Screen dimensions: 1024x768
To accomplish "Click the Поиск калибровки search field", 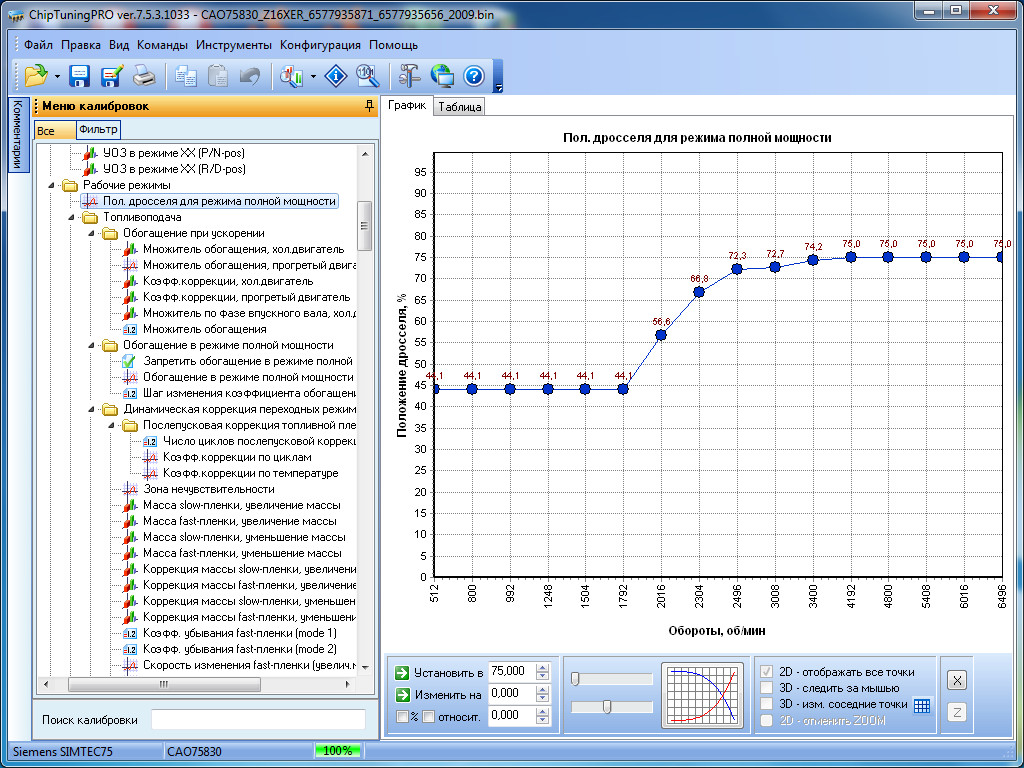I will (x=258, y=720).
